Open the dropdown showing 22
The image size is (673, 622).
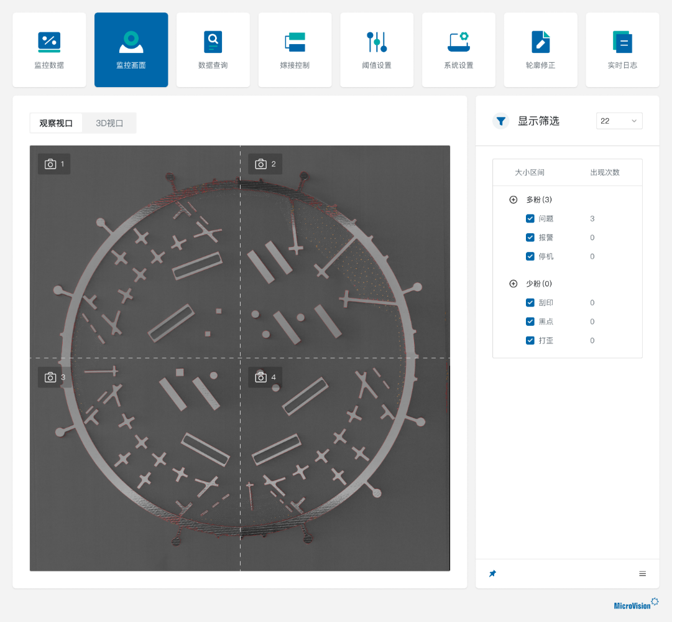click(619, 121)
